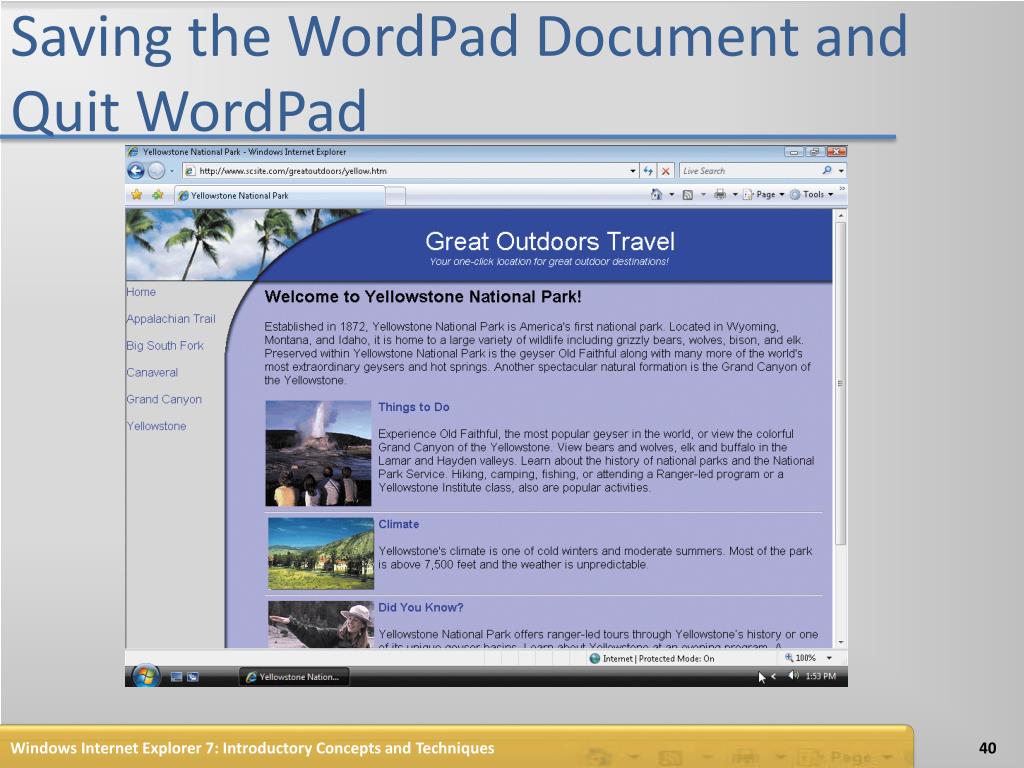Click the zoom level 100% button

(801, 658)
